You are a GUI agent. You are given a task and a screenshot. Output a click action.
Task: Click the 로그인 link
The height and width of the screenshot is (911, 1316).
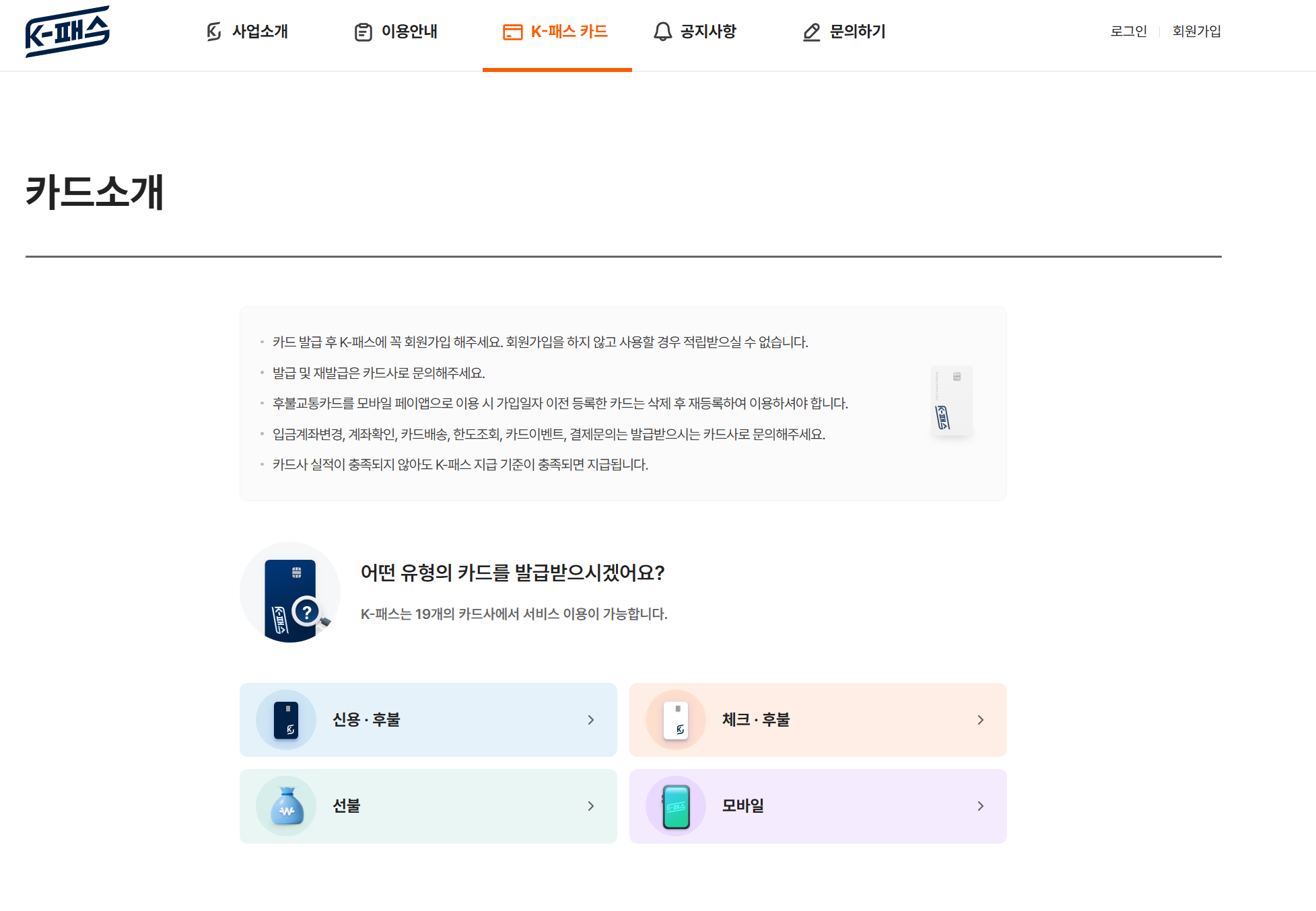[1128, 31]
